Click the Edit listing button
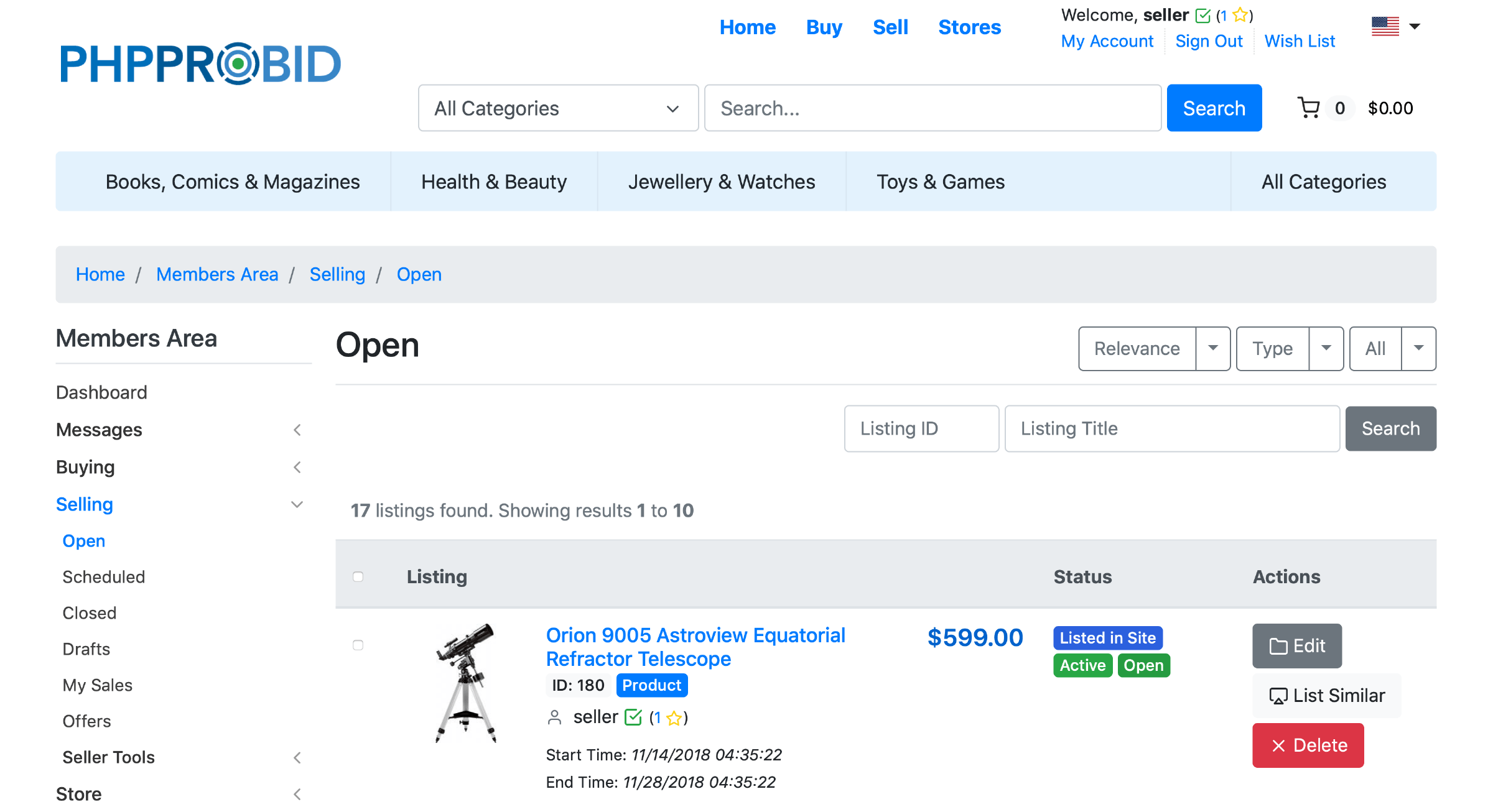This screenshot has width=1493, height=812. [x=1296, y=645]
